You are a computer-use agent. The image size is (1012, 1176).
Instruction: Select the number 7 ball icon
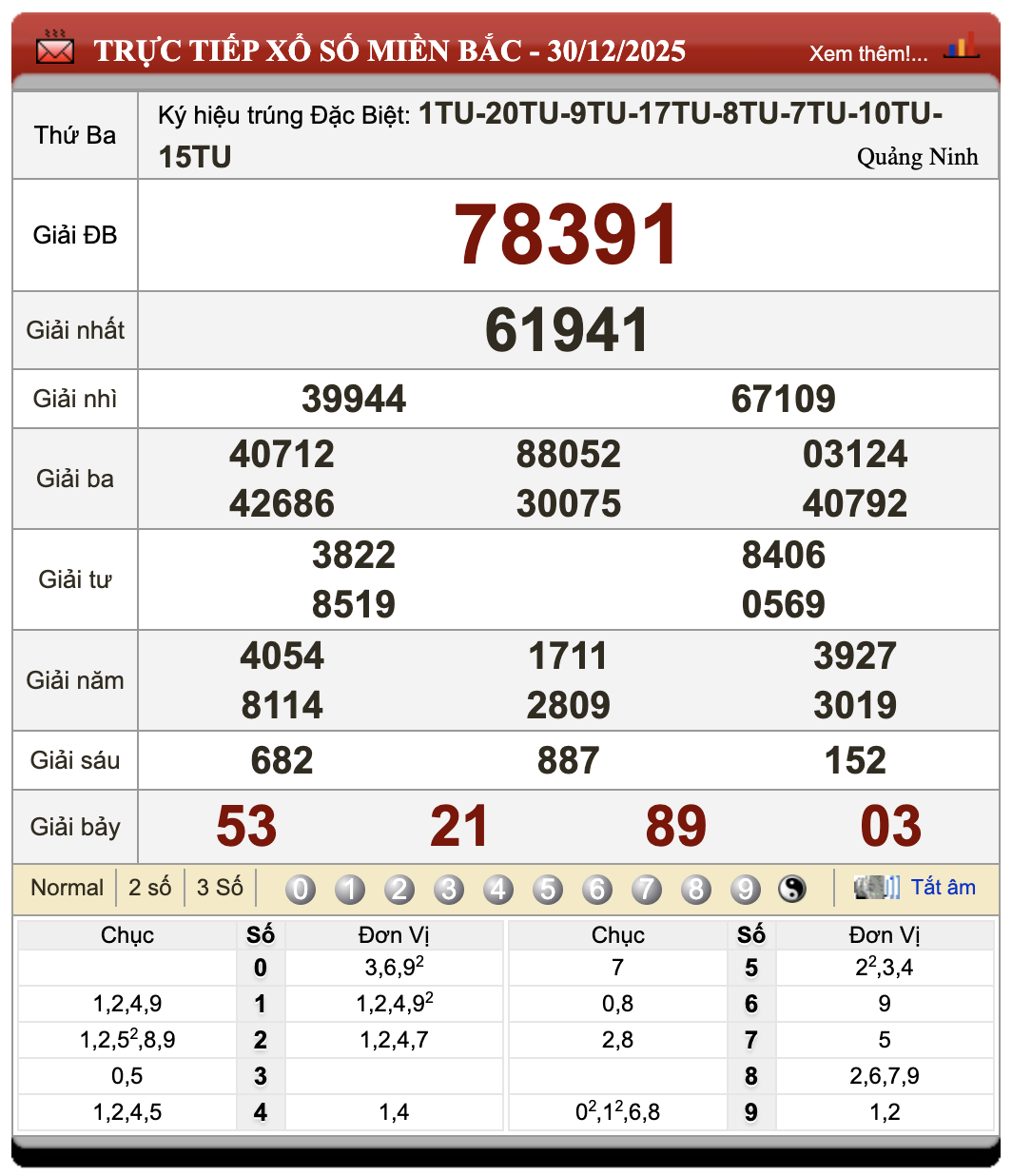(x=647, y=888)
